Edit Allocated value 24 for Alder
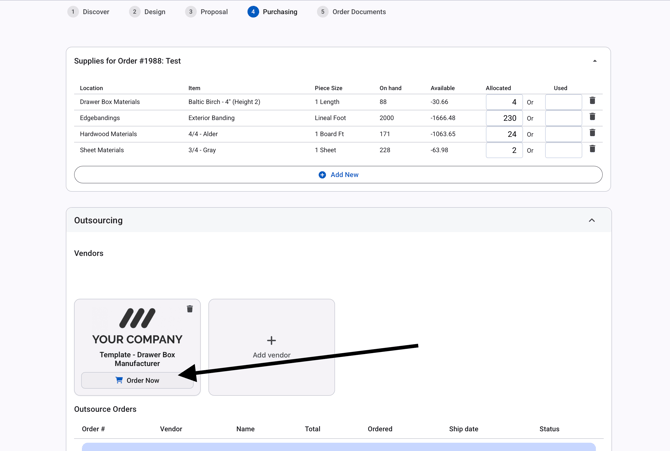670x451 pixels. (x=504, y=134)
